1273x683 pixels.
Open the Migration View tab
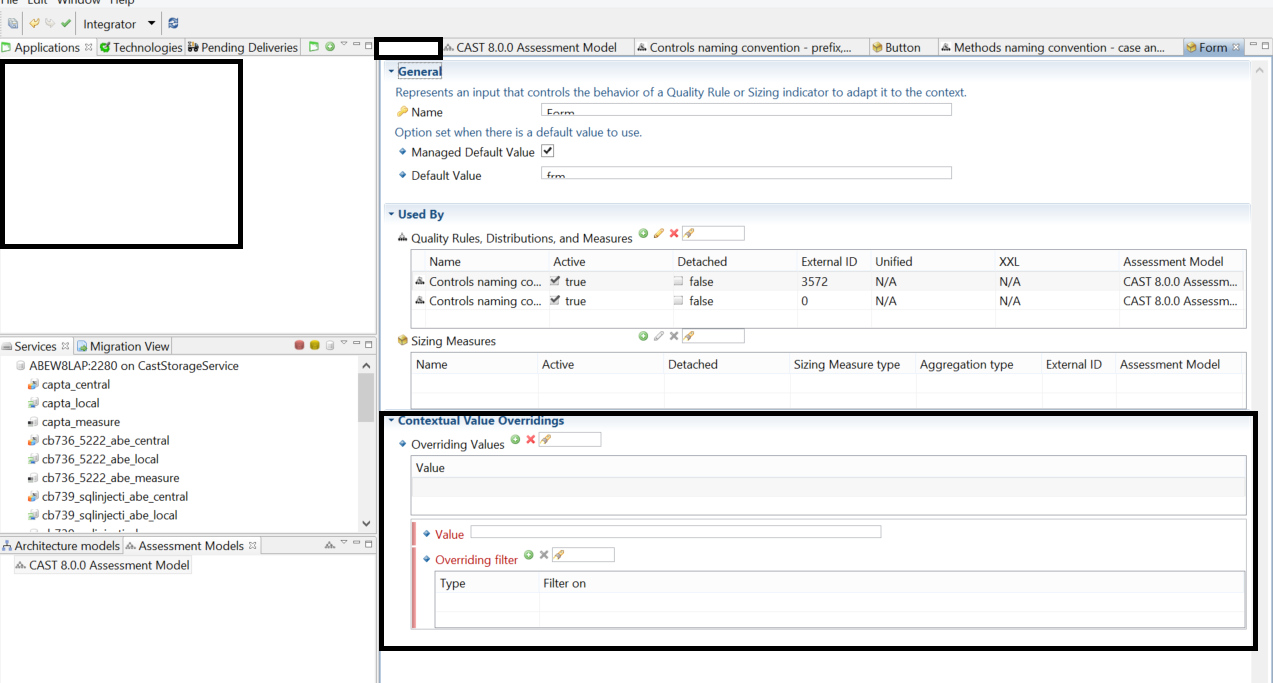(123, 346)
